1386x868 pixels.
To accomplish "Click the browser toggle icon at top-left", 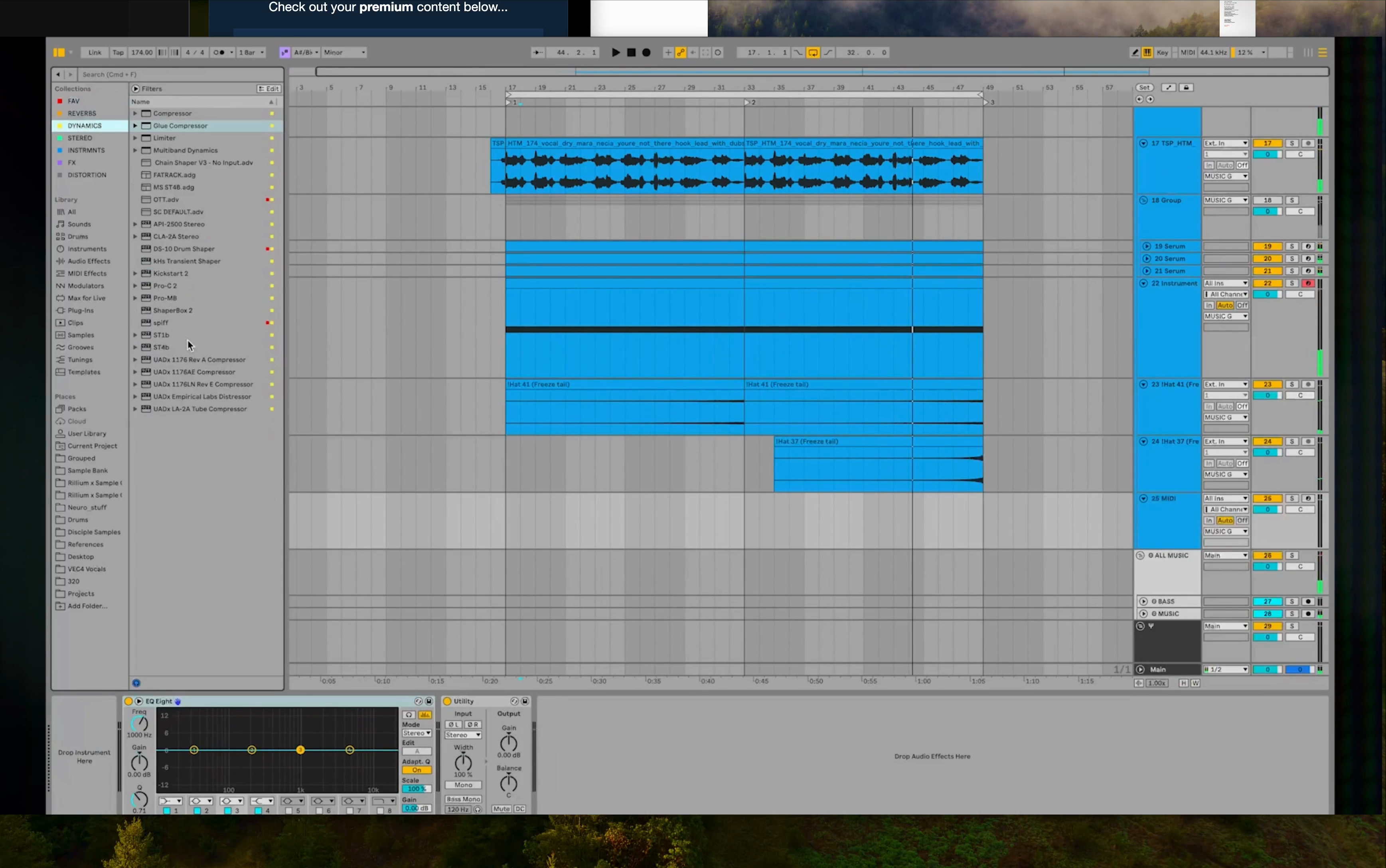I will tap(59, 52).
